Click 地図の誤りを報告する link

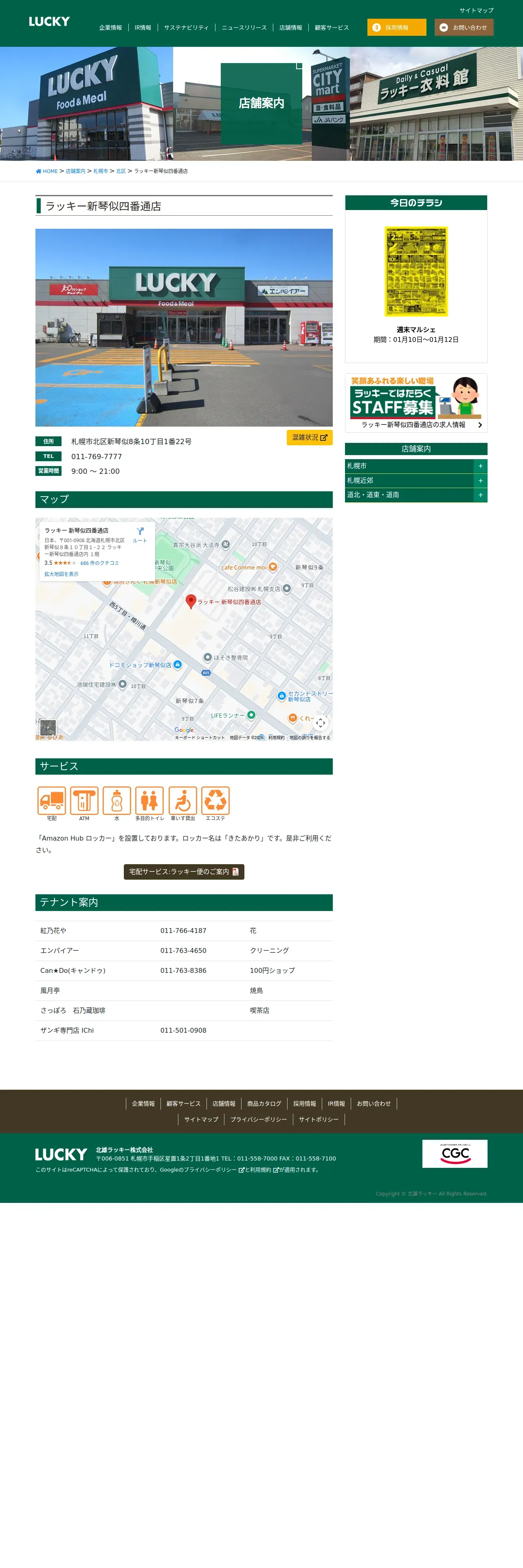tap(310, 737)
